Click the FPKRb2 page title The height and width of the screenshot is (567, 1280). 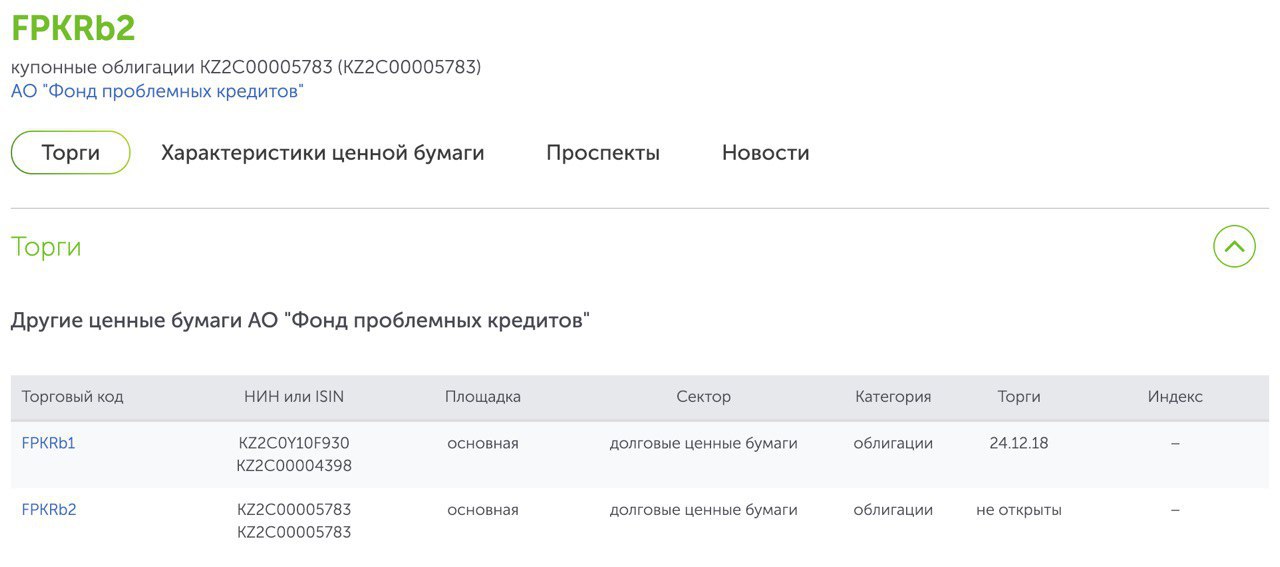[73, 28]
